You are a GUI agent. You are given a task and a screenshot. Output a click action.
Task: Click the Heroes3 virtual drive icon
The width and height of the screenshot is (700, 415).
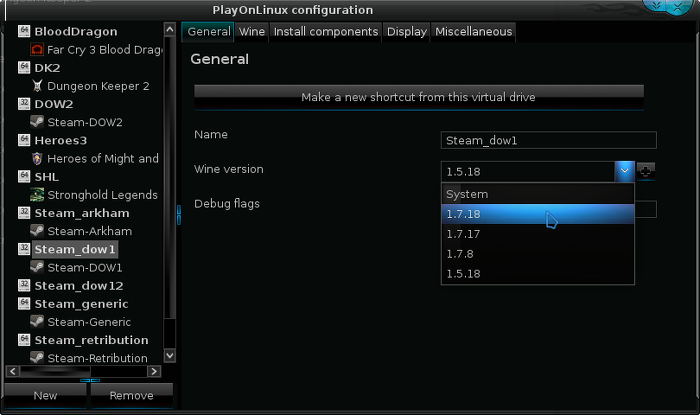24,140
